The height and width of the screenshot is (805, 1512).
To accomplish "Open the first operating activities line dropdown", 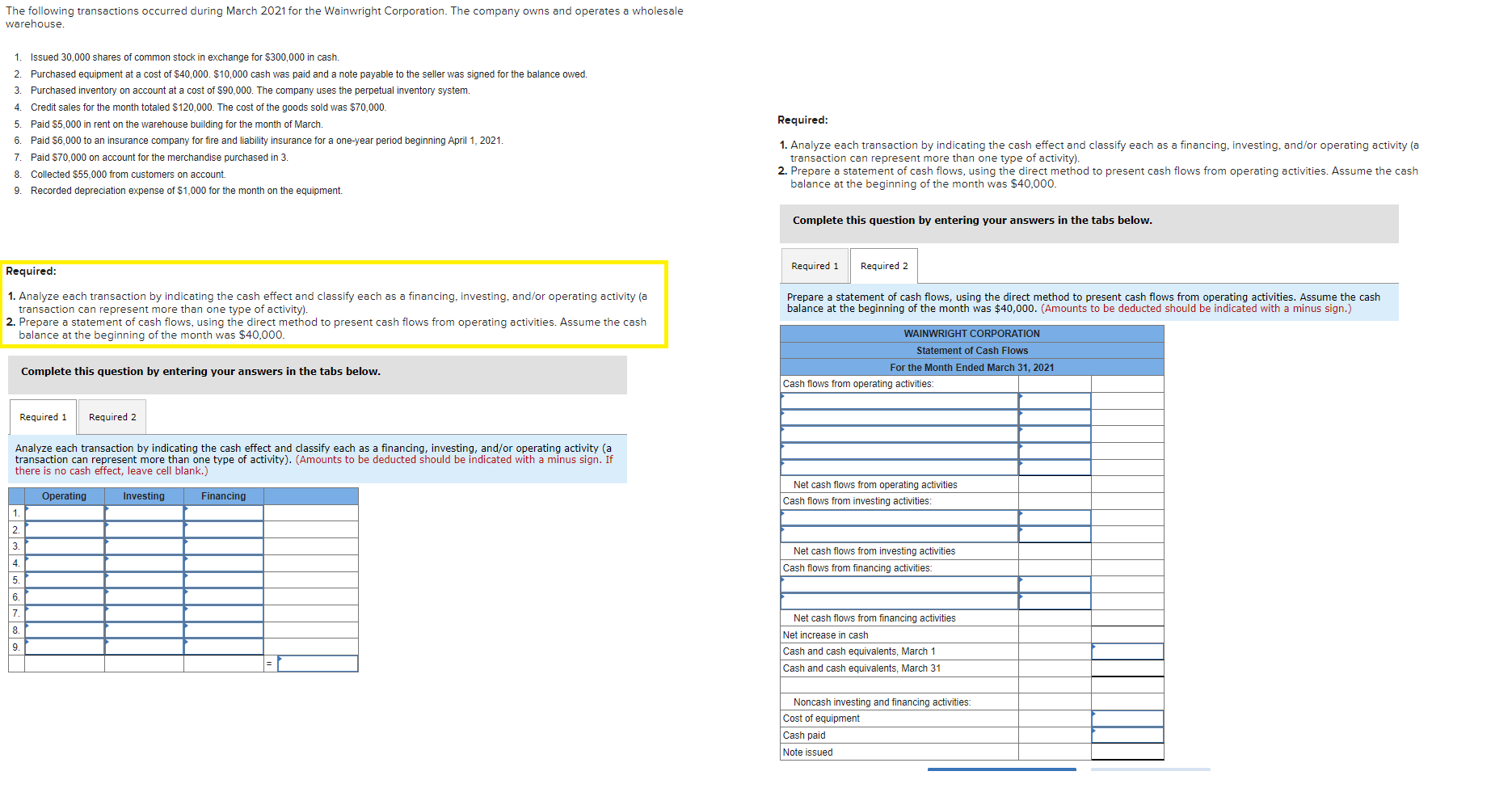I will [899, 399].
